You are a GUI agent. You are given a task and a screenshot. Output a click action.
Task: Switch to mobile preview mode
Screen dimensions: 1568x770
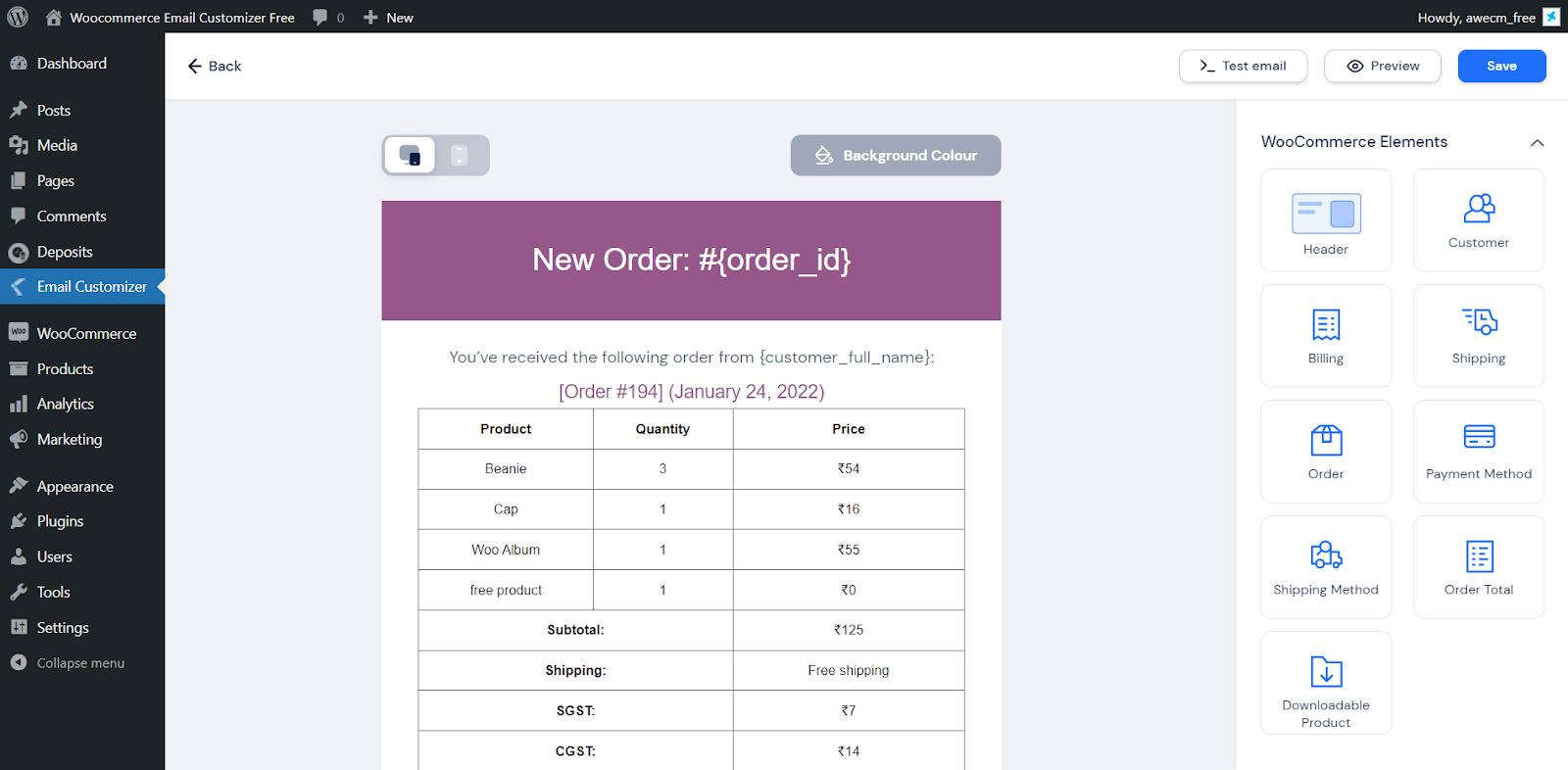pos(460,155)
